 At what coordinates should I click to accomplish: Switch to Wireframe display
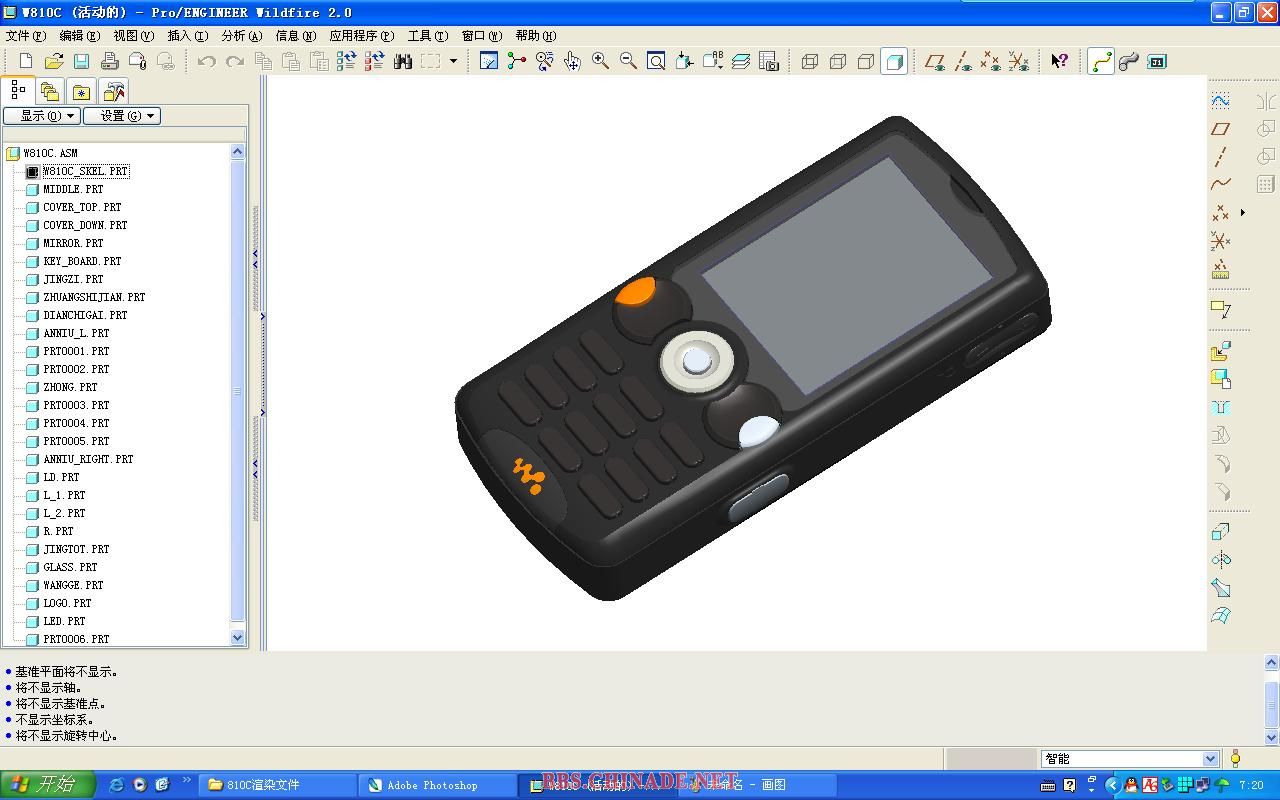[x=810, y=61]
